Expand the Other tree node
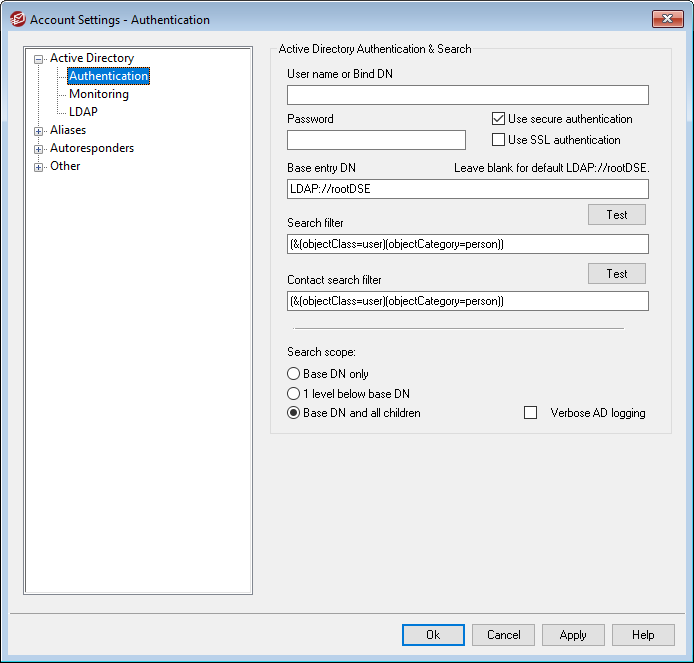The height and width of the screenshot is (663, 694). 39,167
